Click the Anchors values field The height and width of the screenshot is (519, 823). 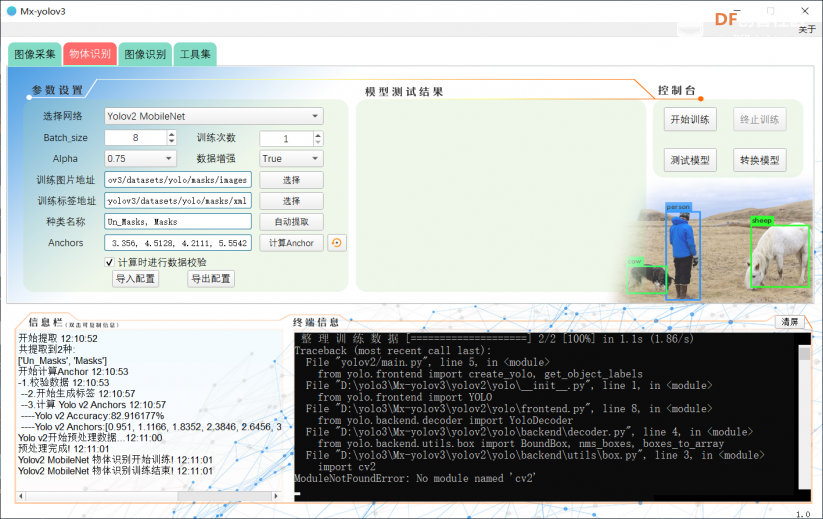[x=178, y=243]
